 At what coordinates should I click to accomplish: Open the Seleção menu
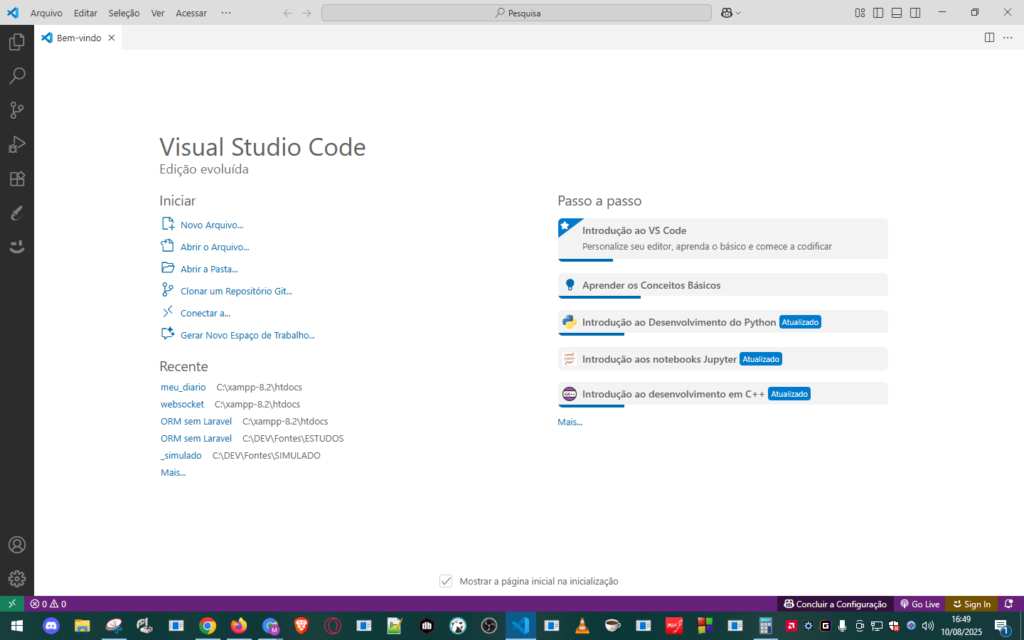click(x=124, y=13)
